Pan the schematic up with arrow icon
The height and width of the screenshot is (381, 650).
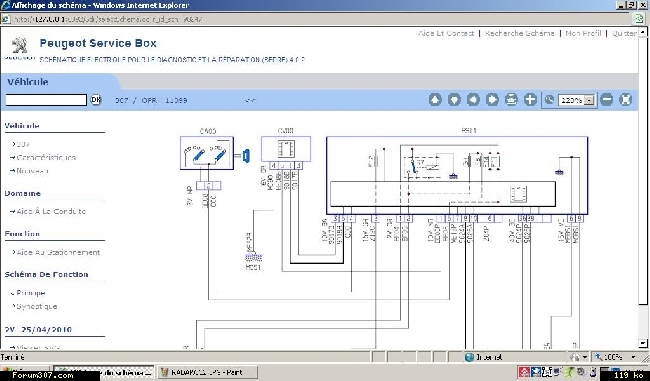(435, 100)
